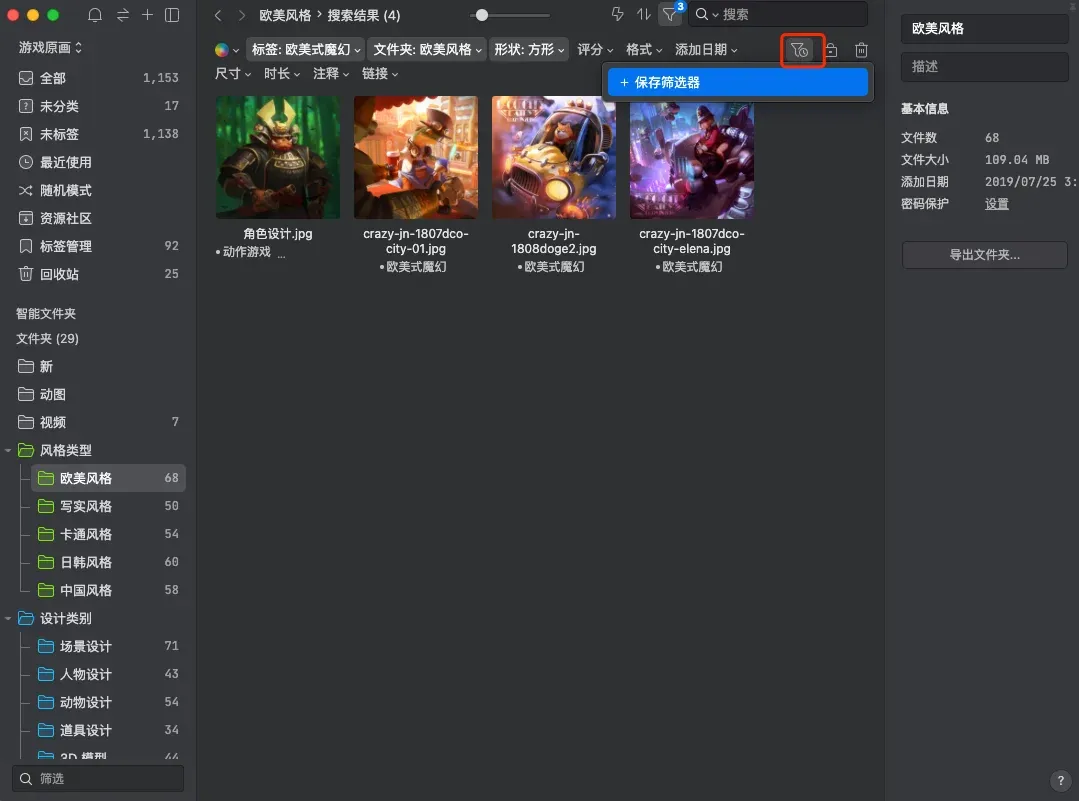The width and height of the screenshot is (1079, 801).
Task: Click the lock icon in filter bar
Action: tap(831, 50)
